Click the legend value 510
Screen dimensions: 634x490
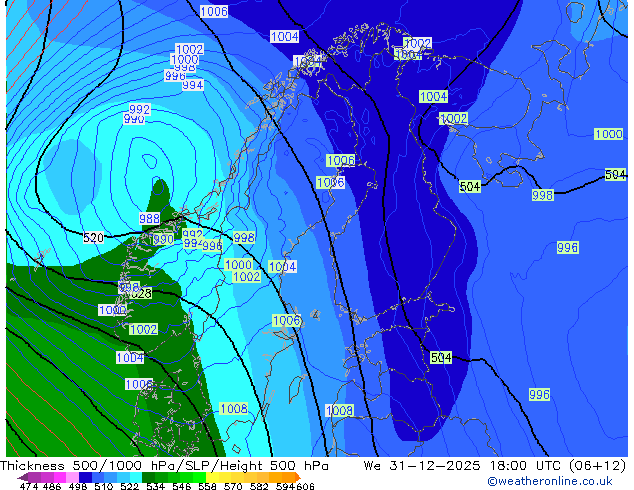pos(104,486)
